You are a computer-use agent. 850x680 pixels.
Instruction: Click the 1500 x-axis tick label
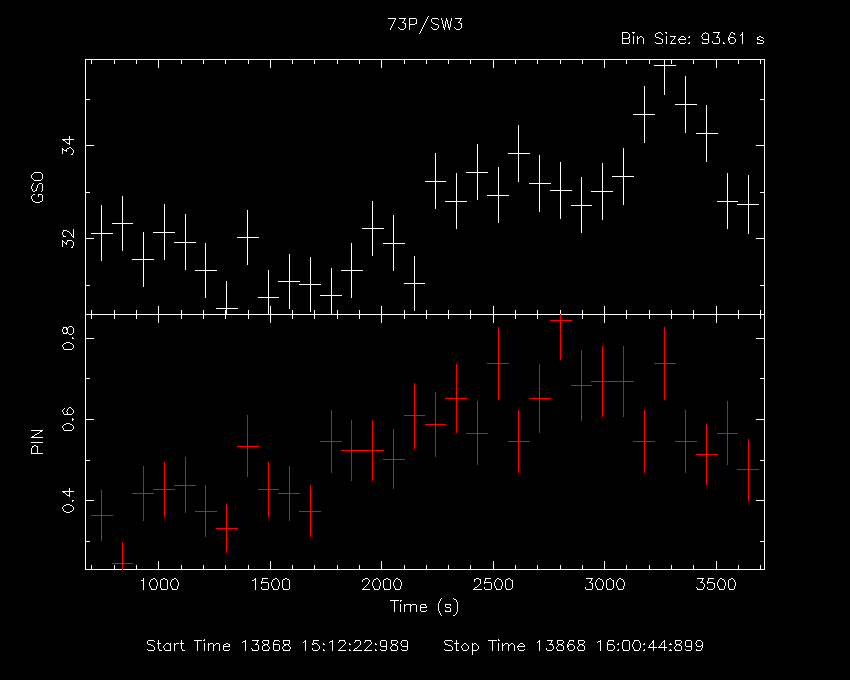coord(270,585)
